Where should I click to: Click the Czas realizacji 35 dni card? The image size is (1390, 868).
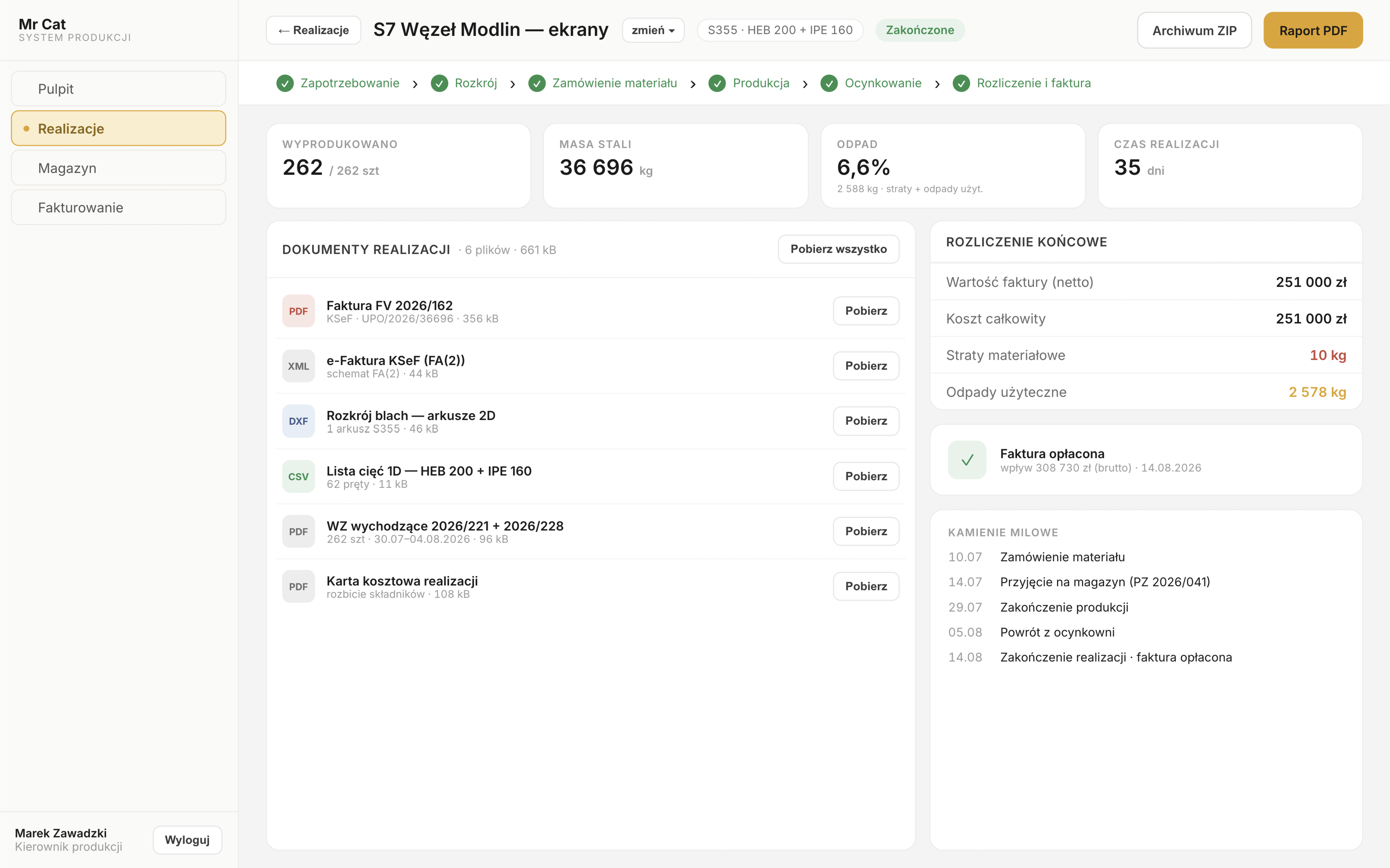(x=1230, y=166)
